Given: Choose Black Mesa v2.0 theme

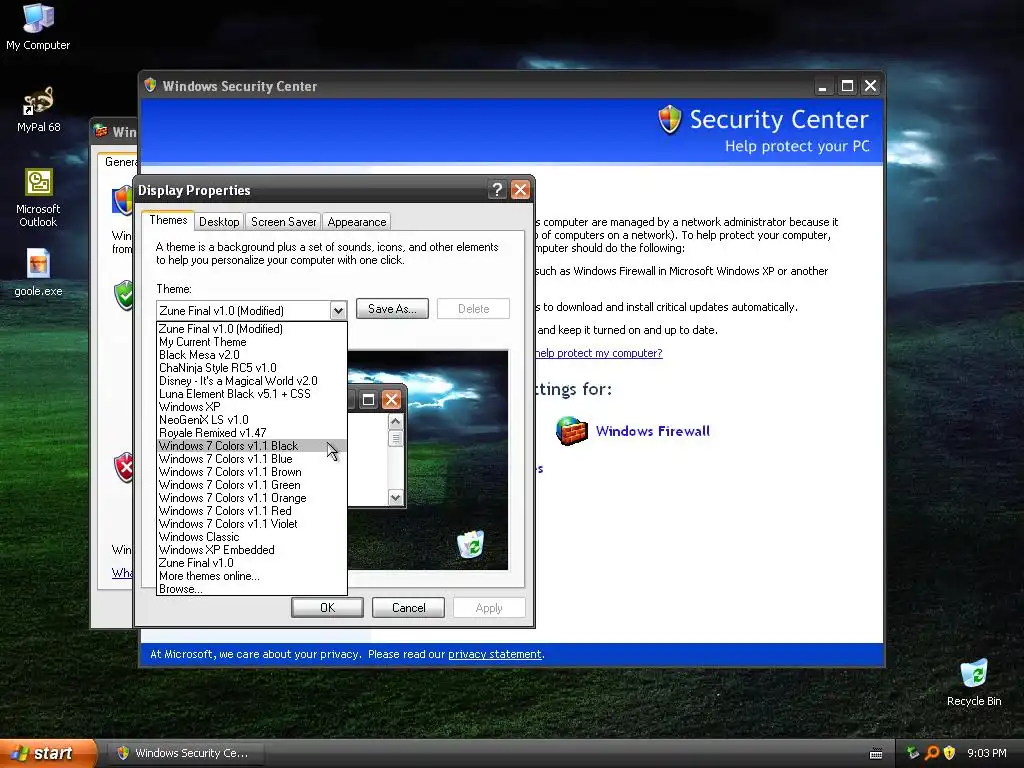Looking at the screenshot, I should 251,355.
